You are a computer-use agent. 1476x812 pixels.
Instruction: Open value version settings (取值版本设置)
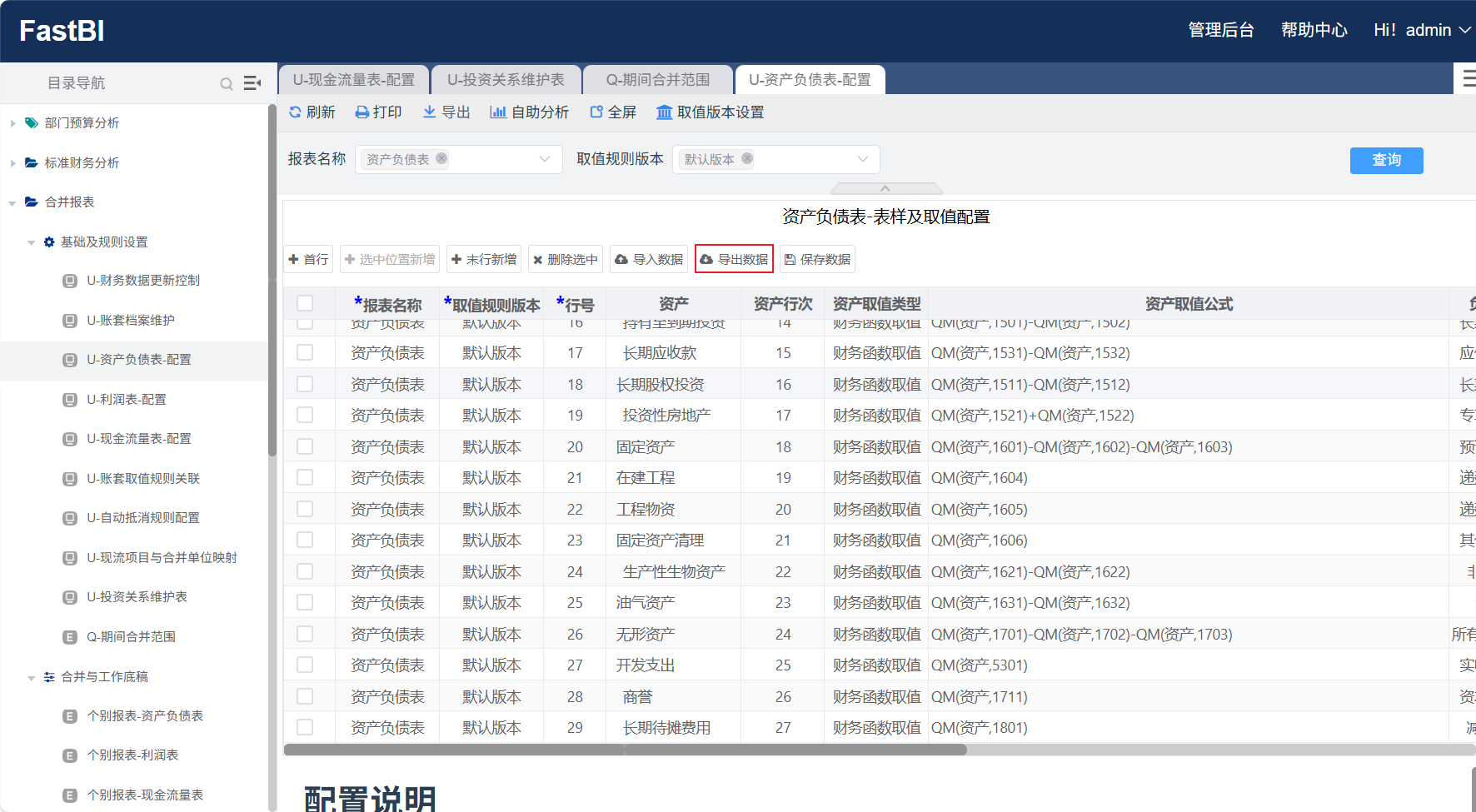click(664, 112)
